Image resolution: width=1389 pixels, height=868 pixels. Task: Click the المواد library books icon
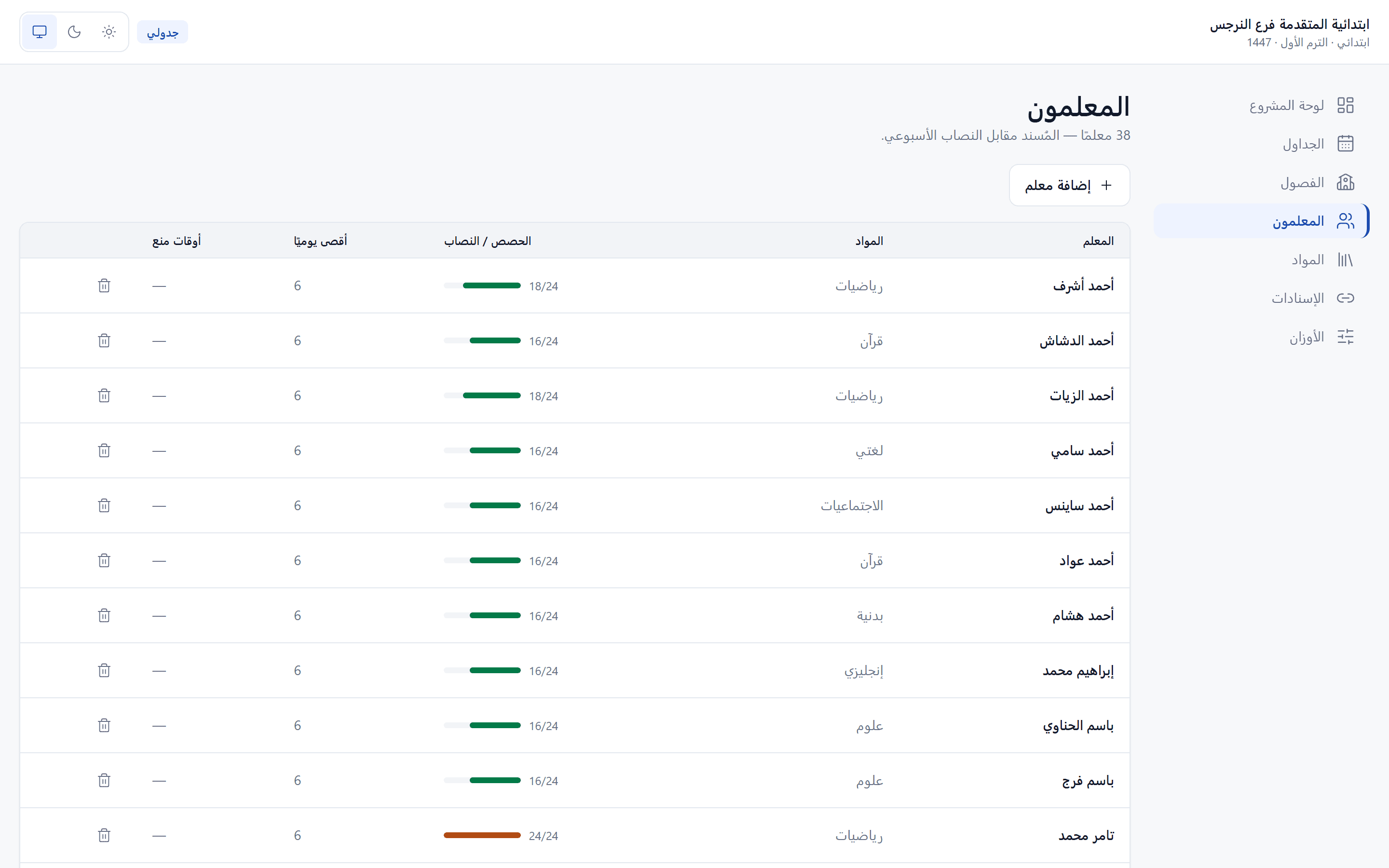(x=1346, y=259)
